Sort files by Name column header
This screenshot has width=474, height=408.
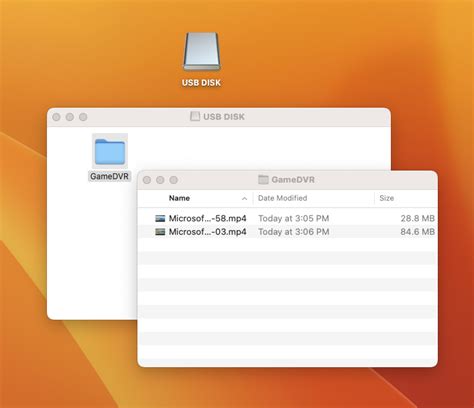click(179, 198)
